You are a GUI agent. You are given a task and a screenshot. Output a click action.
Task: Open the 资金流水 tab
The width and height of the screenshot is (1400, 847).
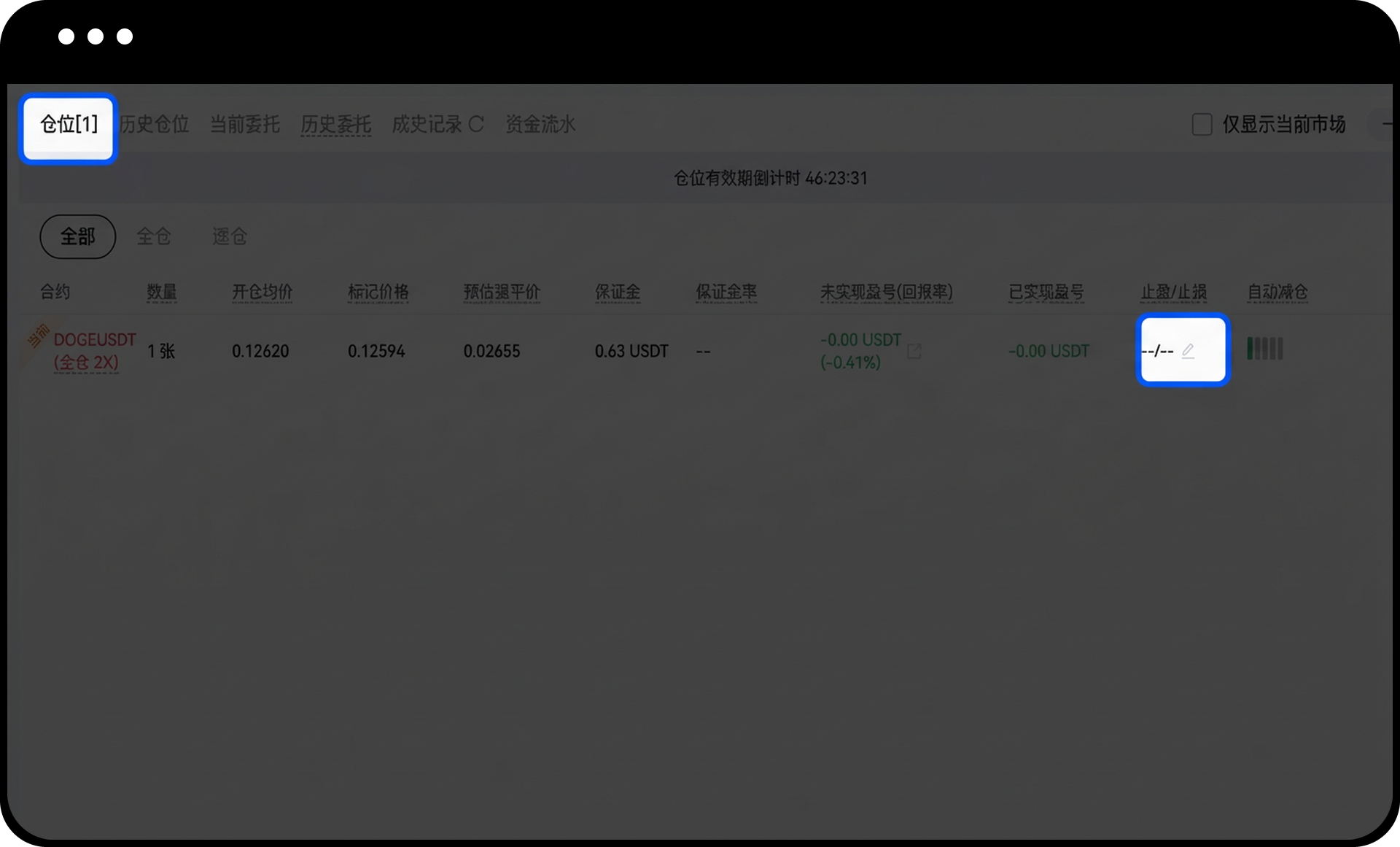click(540, 125)
